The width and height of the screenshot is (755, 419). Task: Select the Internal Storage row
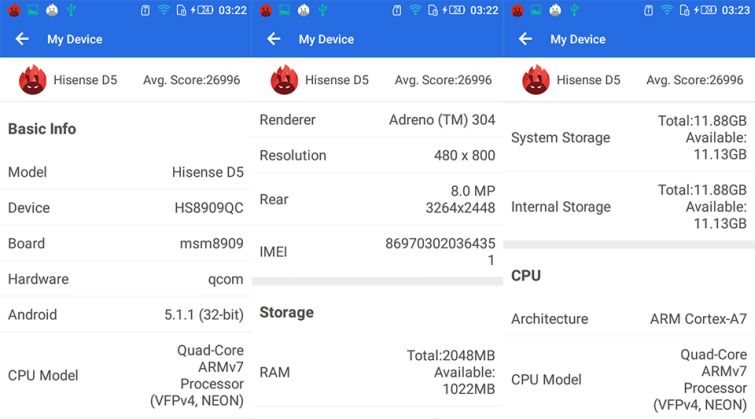[629, 207]
